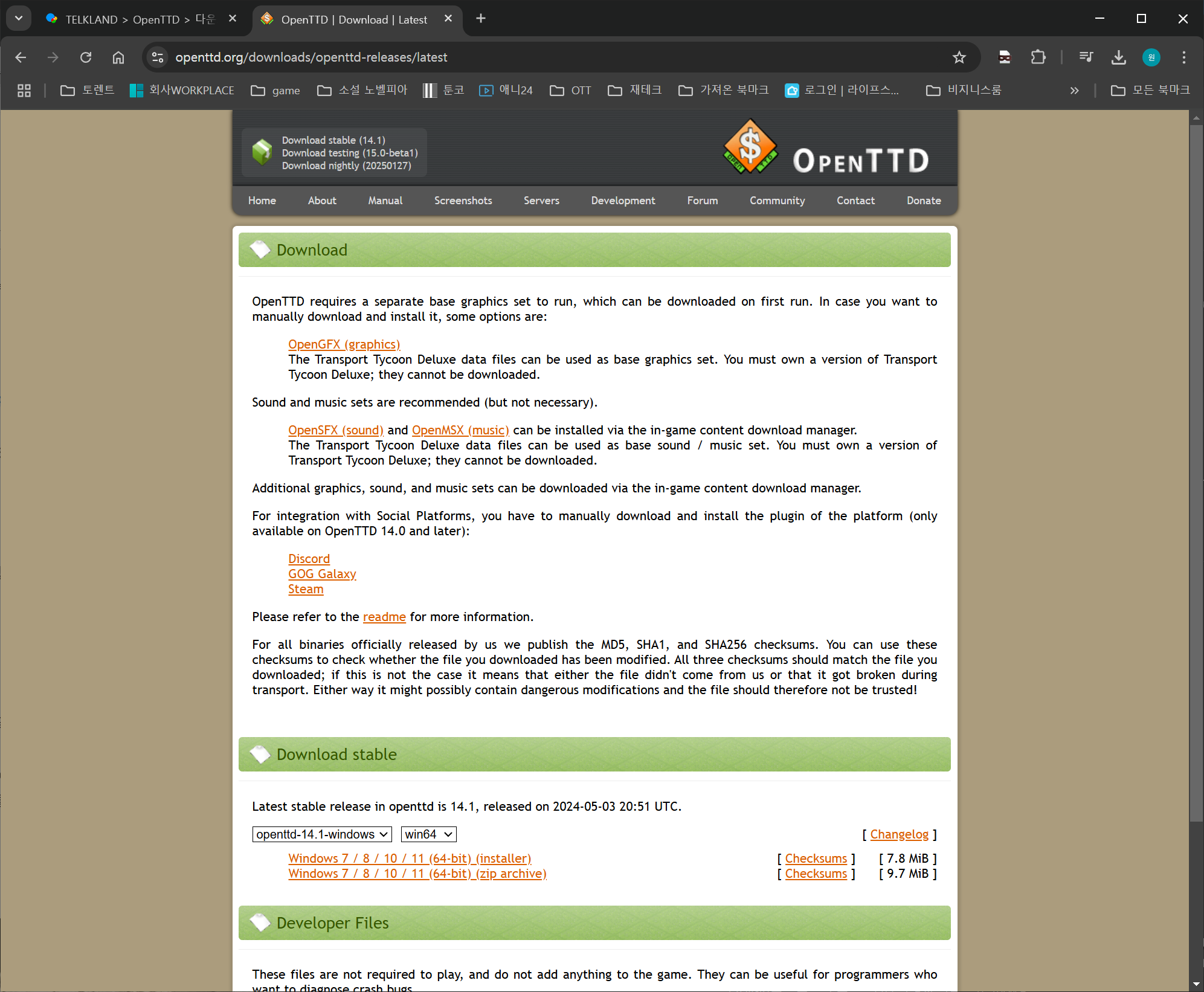
Task: Follow the OpenSFX (sound) link
Action: [x=336, y=430]
